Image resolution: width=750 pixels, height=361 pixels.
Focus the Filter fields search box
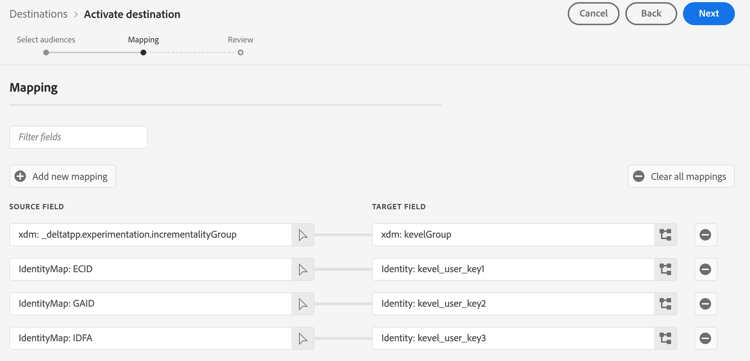click(x=78, y=137)
